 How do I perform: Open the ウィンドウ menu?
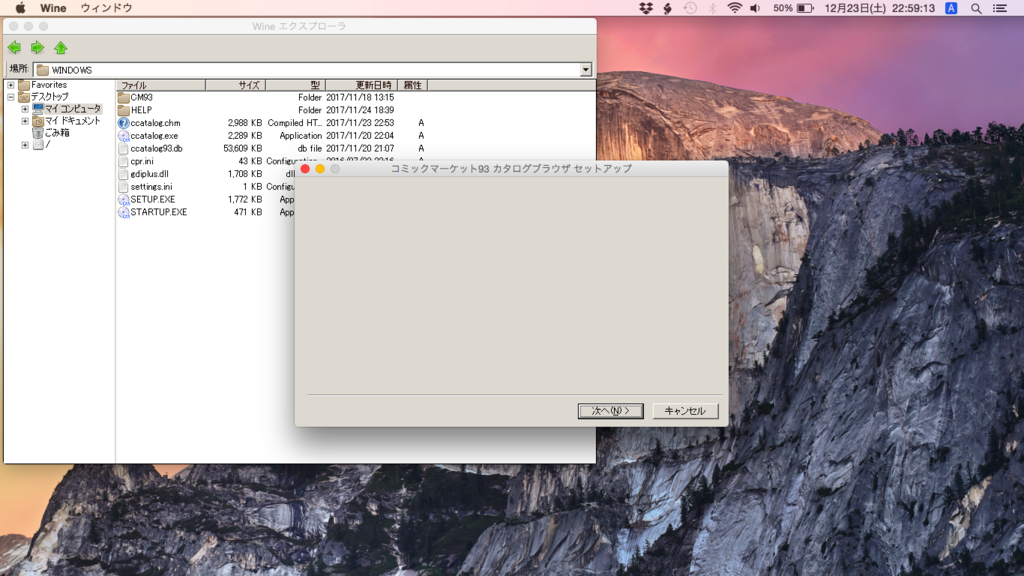pyautogui.click(x=106, y=8)
